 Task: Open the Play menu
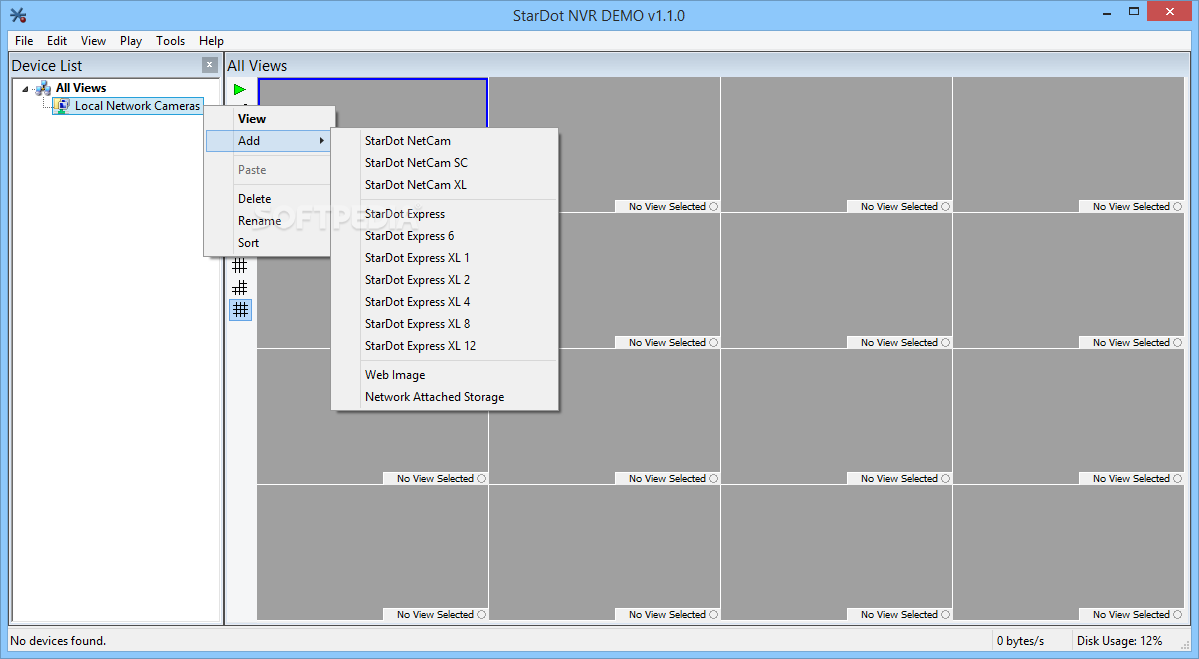(x=131, y=41)
